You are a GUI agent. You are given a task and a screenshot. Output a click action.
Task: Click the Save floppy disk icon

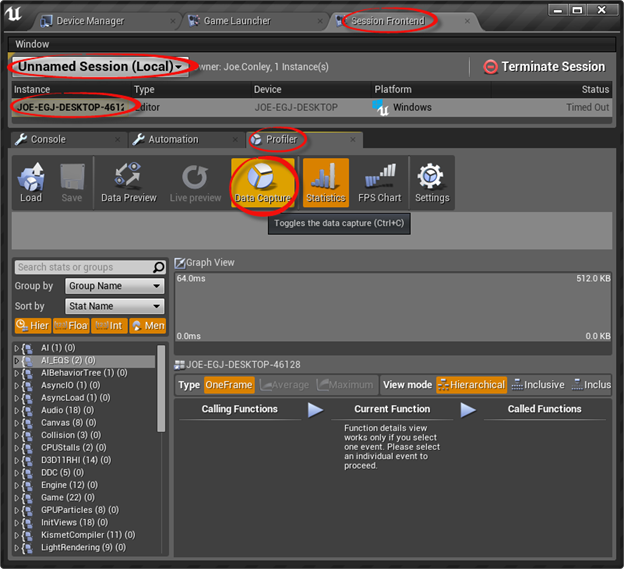72,182
